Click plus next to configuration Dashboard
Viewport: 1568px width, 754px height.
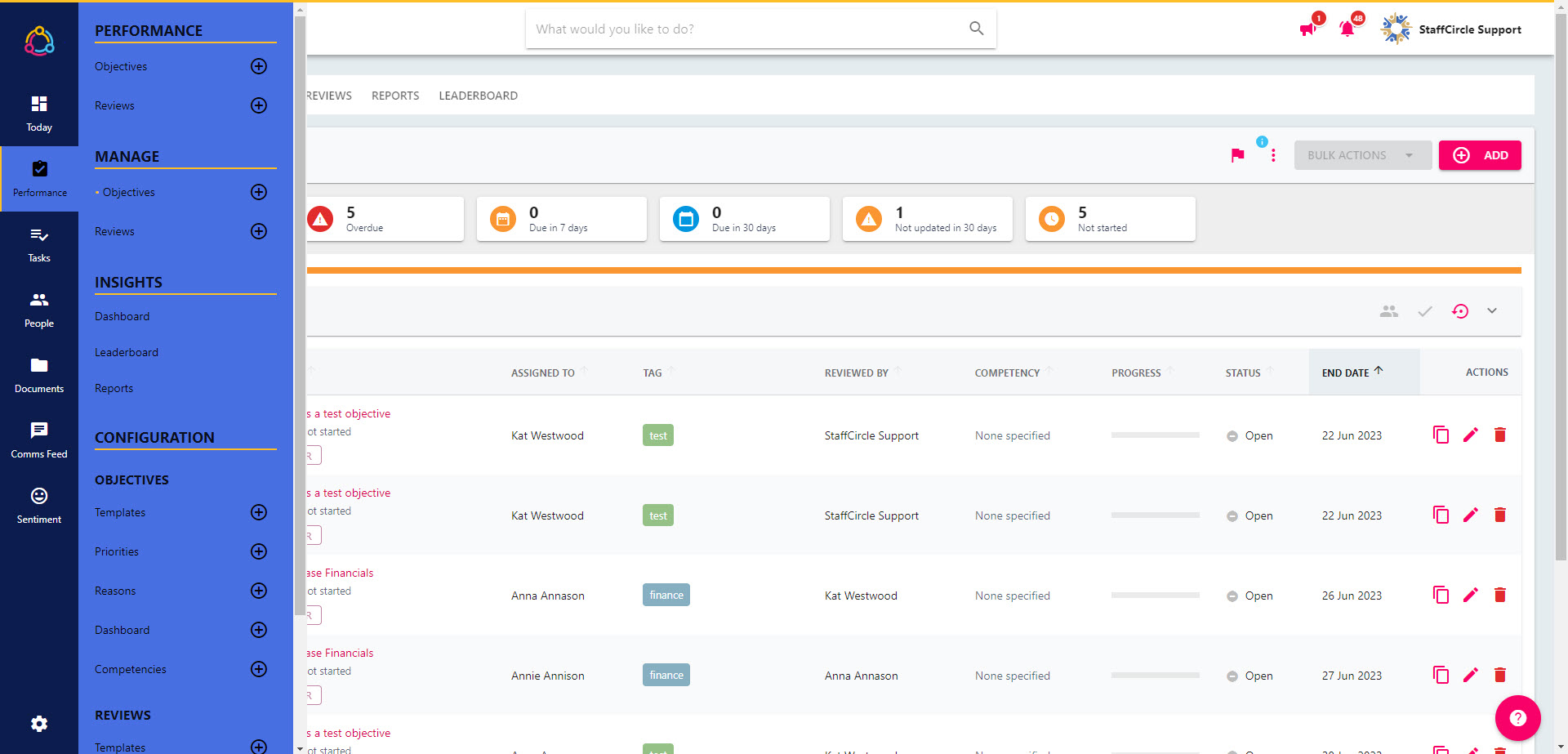259,630
